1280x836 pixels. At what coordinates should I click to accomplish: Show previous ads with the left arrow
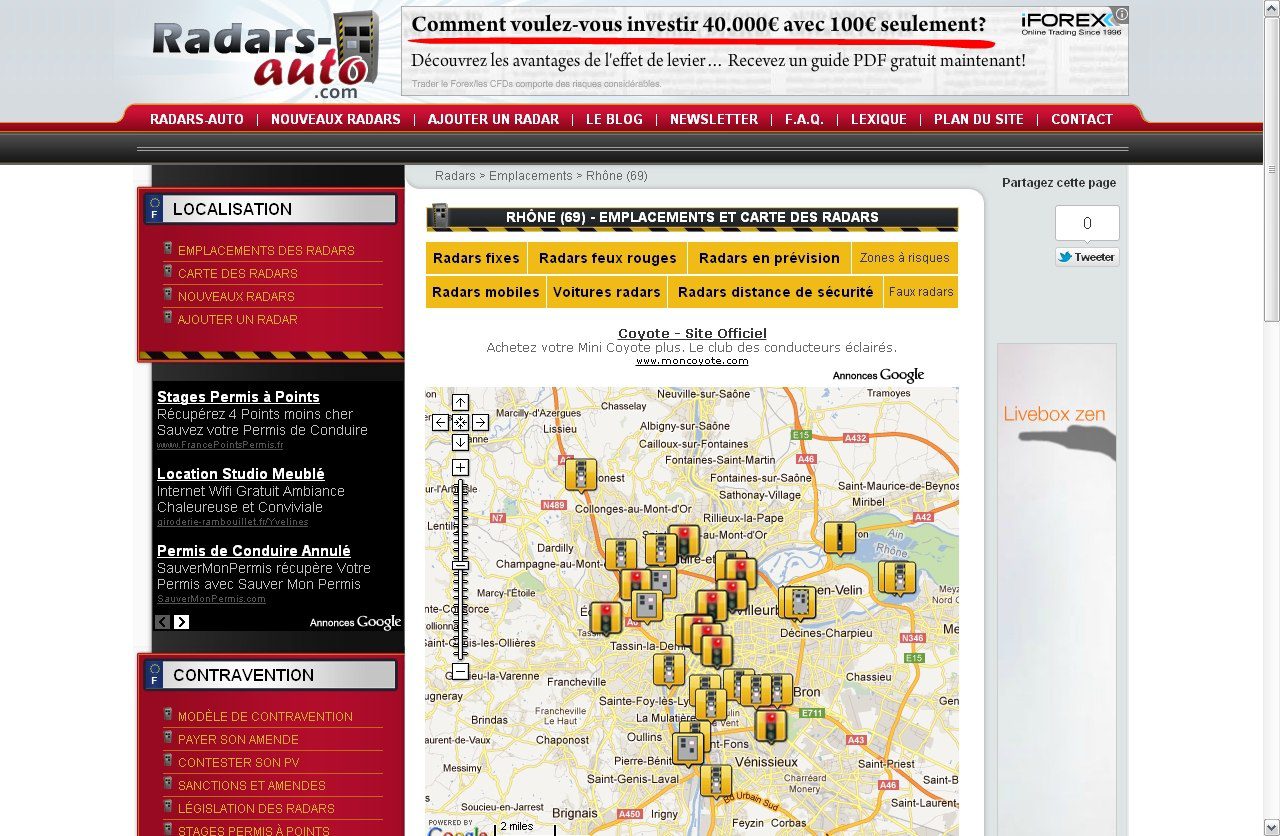[x=162, y=622]
